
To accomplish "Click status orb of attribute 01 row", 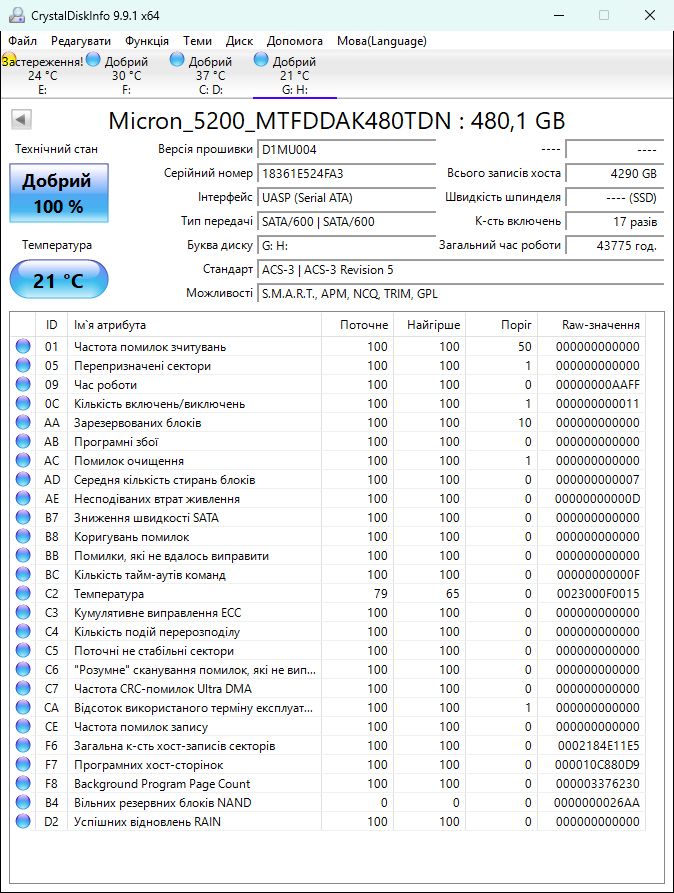I will (23, 346).
